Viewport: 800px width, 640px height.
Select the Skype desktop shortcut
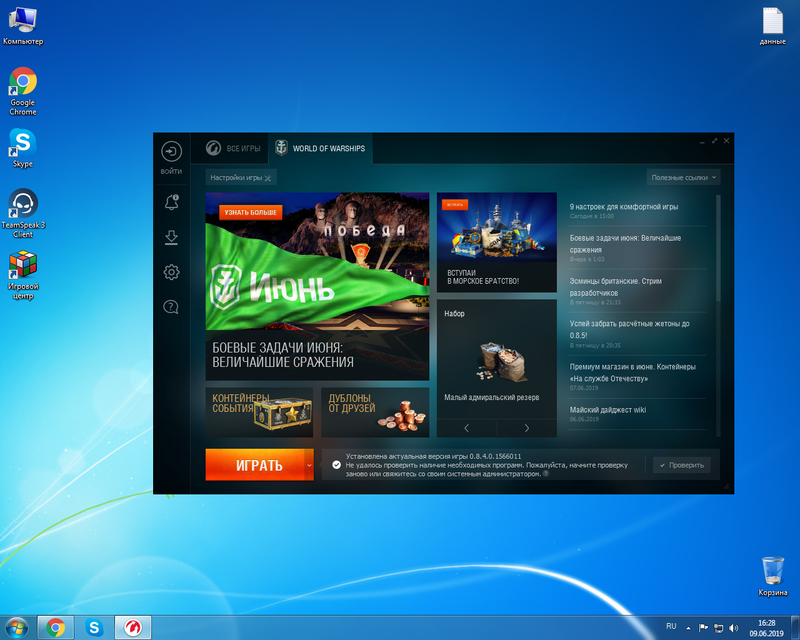point(23,148)
